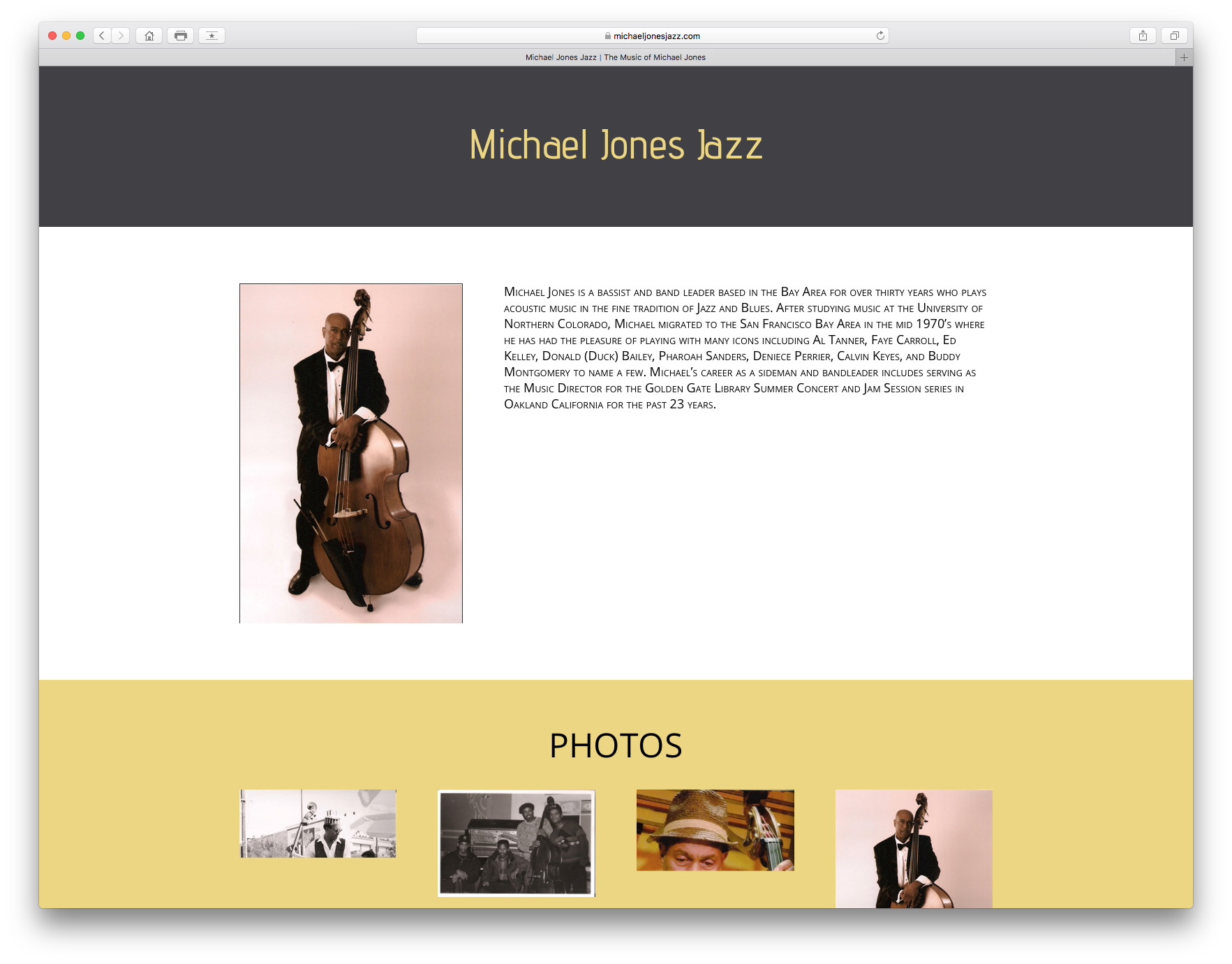Screen dimensions: 1232x964
Task: Reload the page with the refresh icon
Action: [x=880, y=36]
